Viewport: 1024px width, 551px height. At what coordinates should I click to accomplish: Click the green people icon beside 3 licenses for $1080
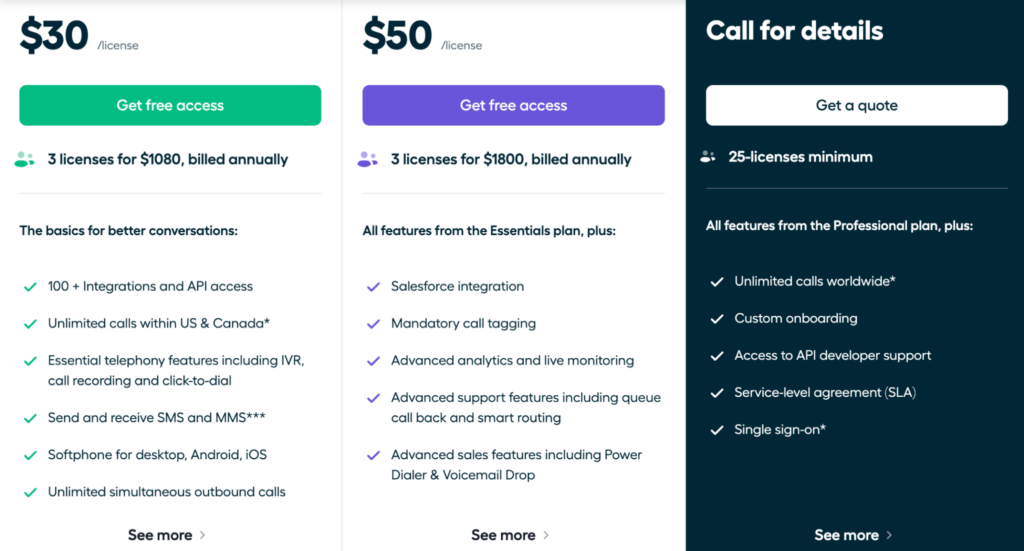(x=24, y=159)
